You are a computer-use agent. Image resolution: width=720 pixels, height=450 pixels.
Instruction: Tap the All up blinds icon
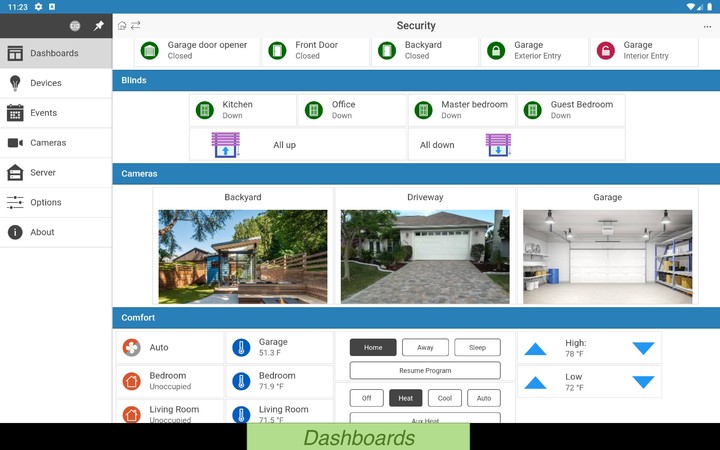(x=226, y=145)
